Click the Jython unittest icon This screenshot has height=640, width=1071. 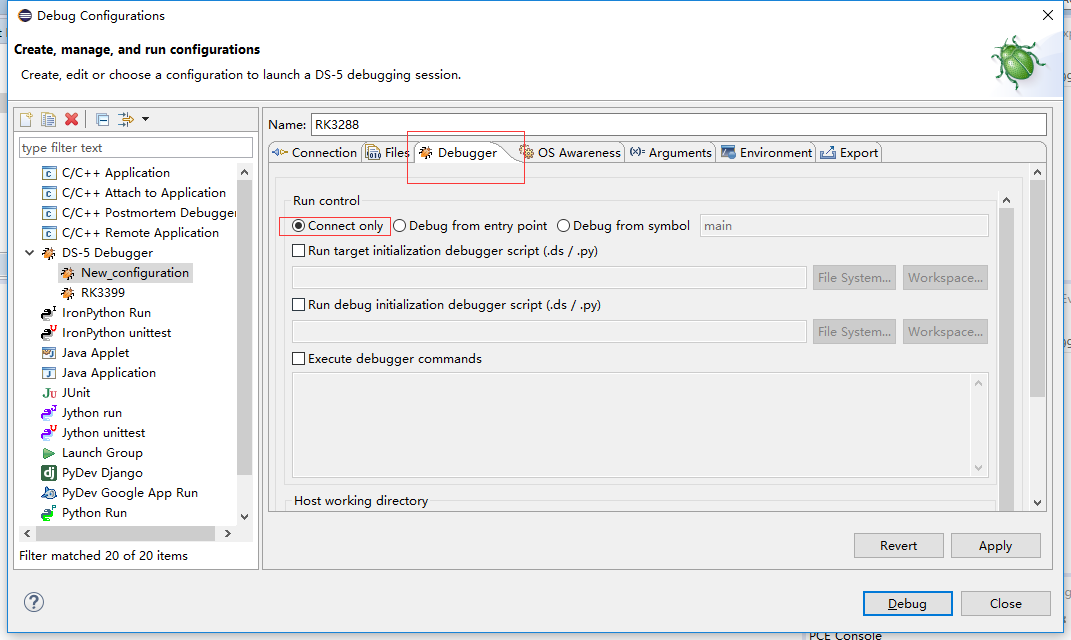(x=48, y=432)
